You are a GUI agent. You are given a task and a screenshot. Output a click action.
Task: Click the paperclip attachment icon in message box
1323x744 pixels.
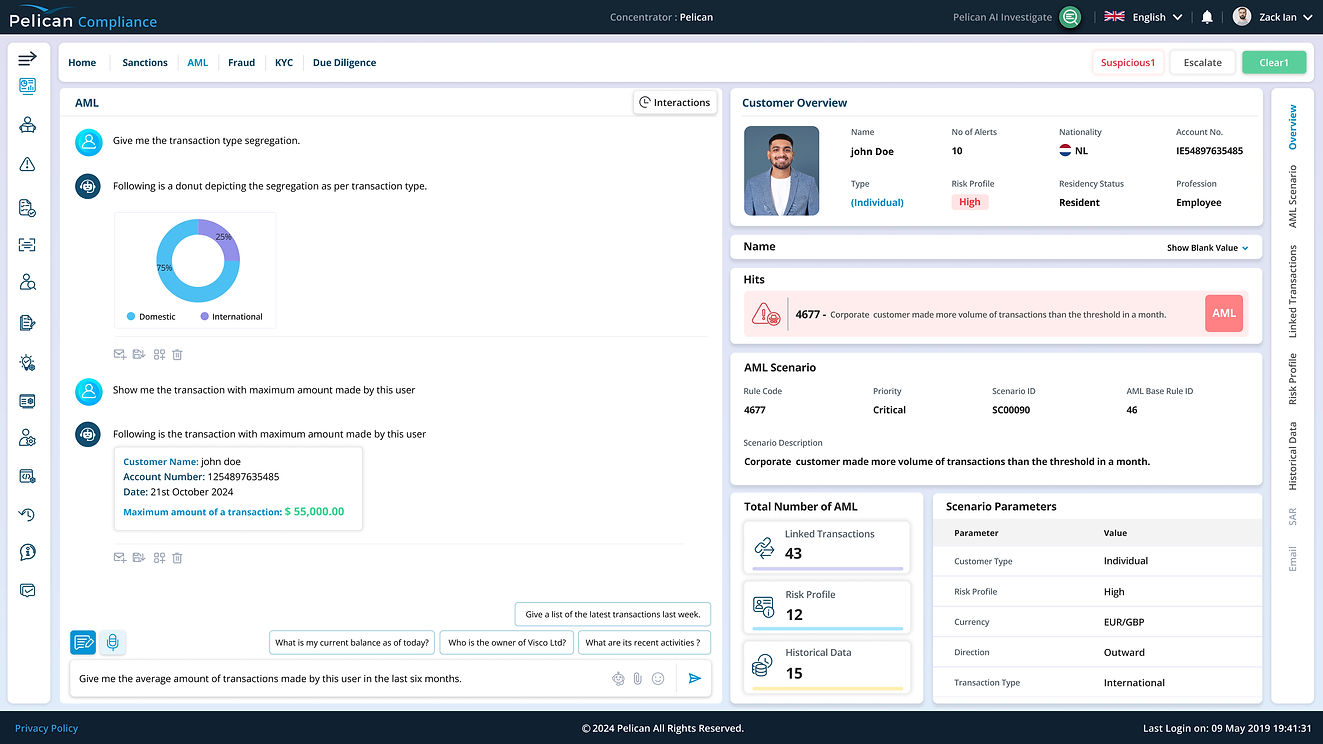pos(637,678)
